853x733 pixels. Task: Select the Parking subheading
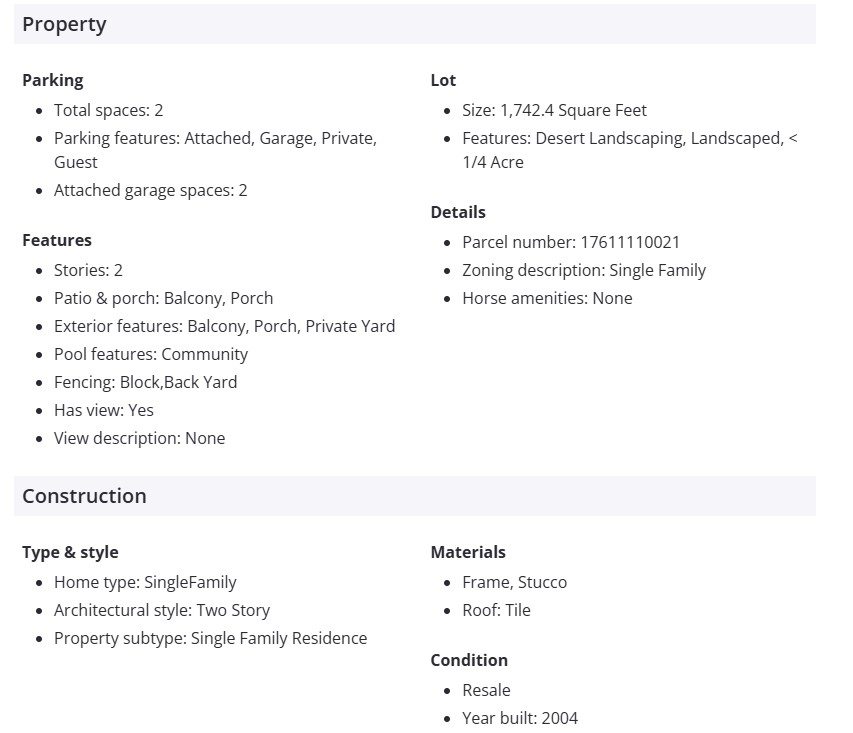pos(53,80)
